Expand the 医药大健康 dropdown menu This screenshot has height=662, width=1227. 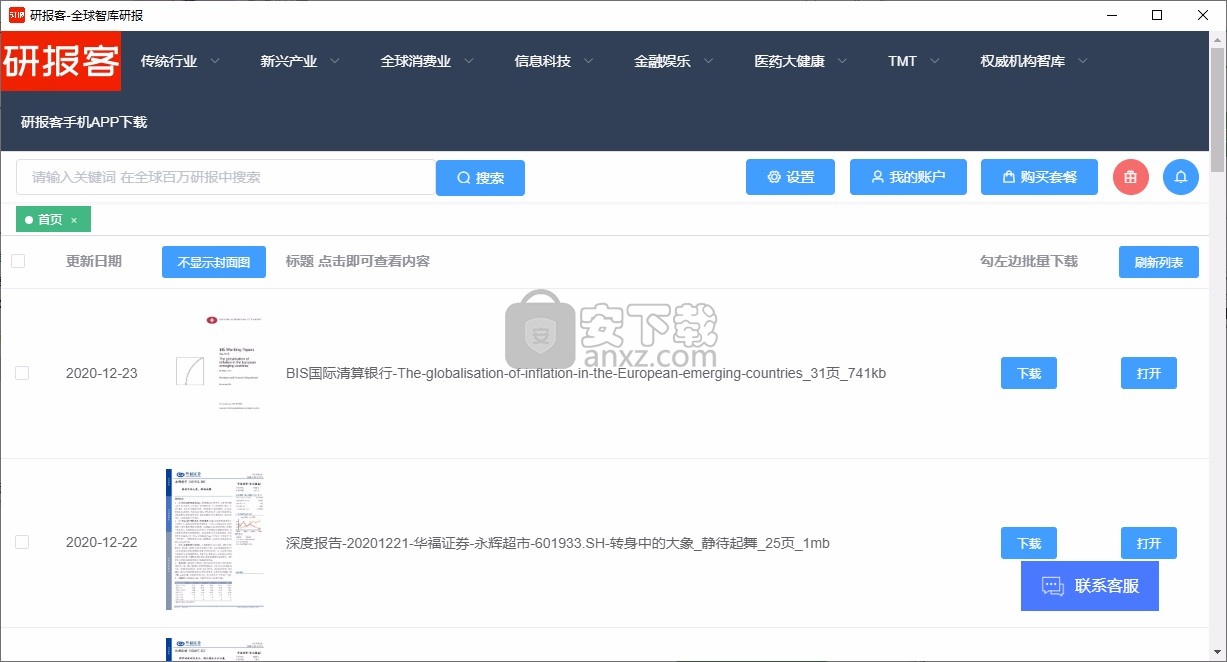point(801,61)
